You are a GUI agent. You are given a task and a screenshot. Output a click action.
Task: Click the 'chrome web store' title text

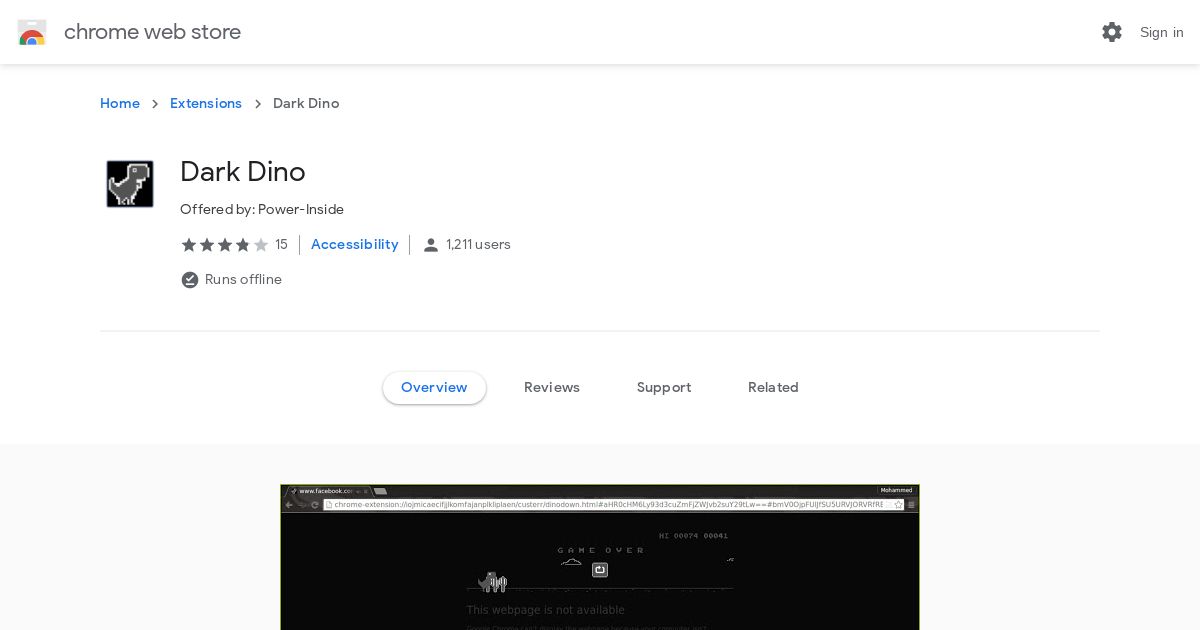[x=152, y=32]
